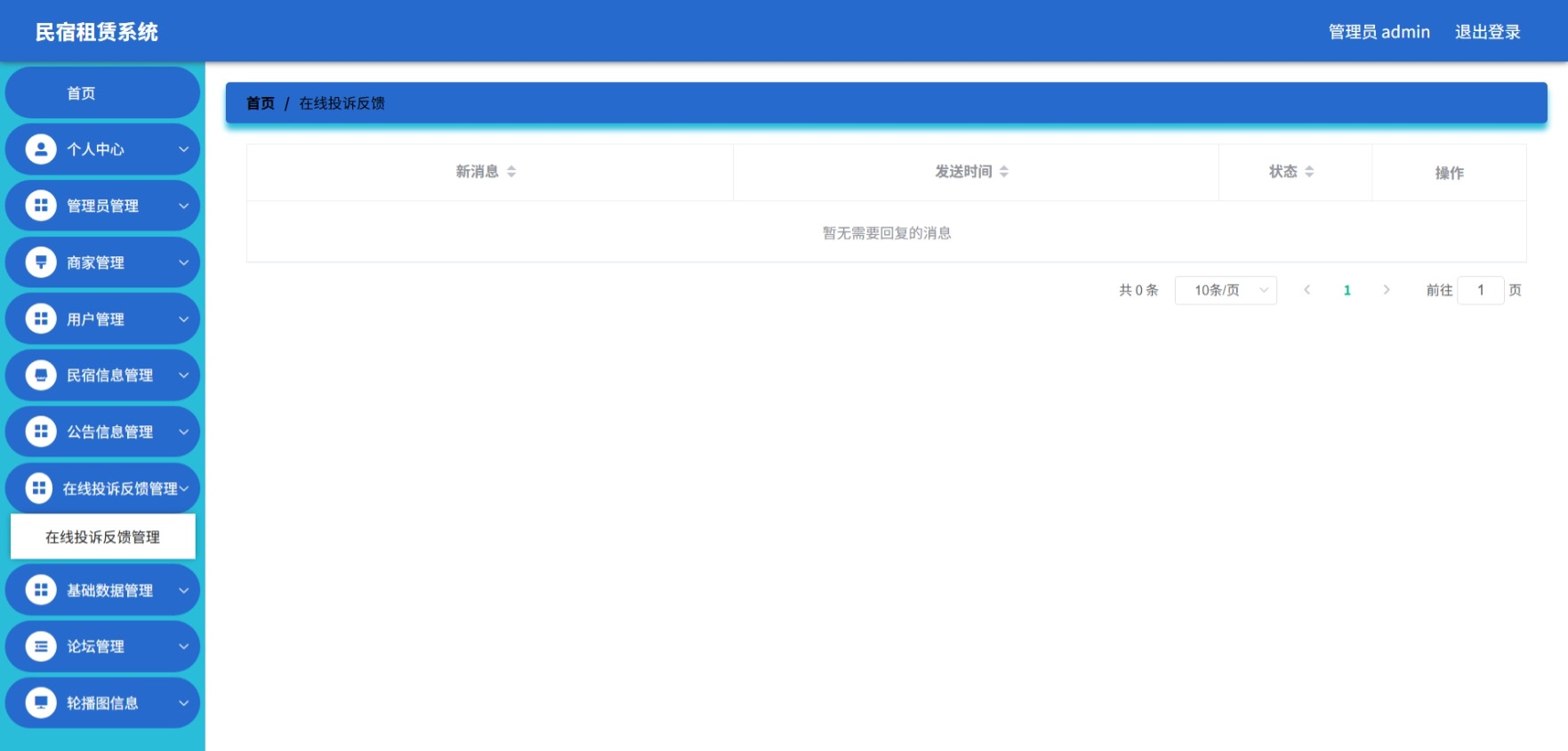Expand 民宿信息管理 menu chevron
1568x751 pixels.
click(x=183, y=375)
